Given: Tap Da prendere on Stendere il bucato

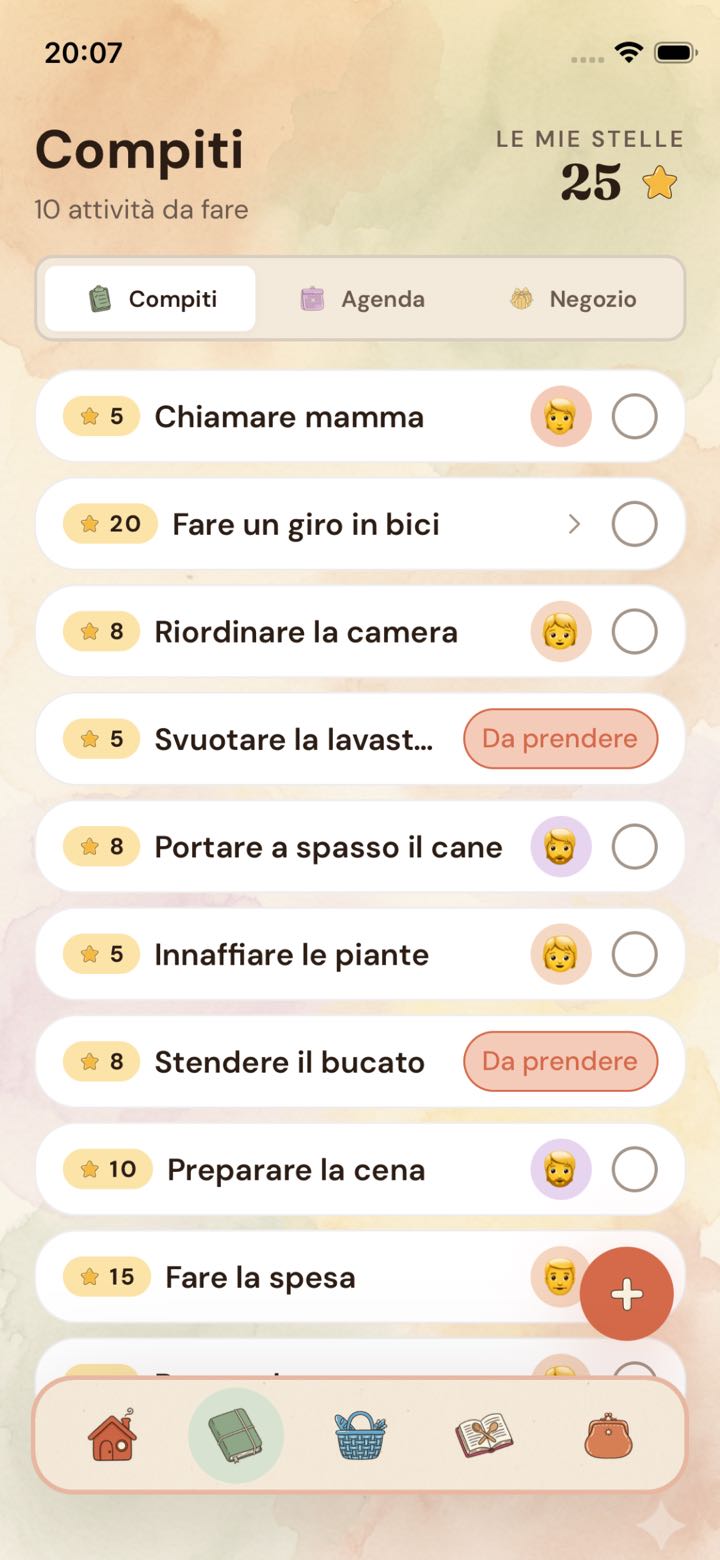Looking at the screenshot, I should (x=560, y=1061).
